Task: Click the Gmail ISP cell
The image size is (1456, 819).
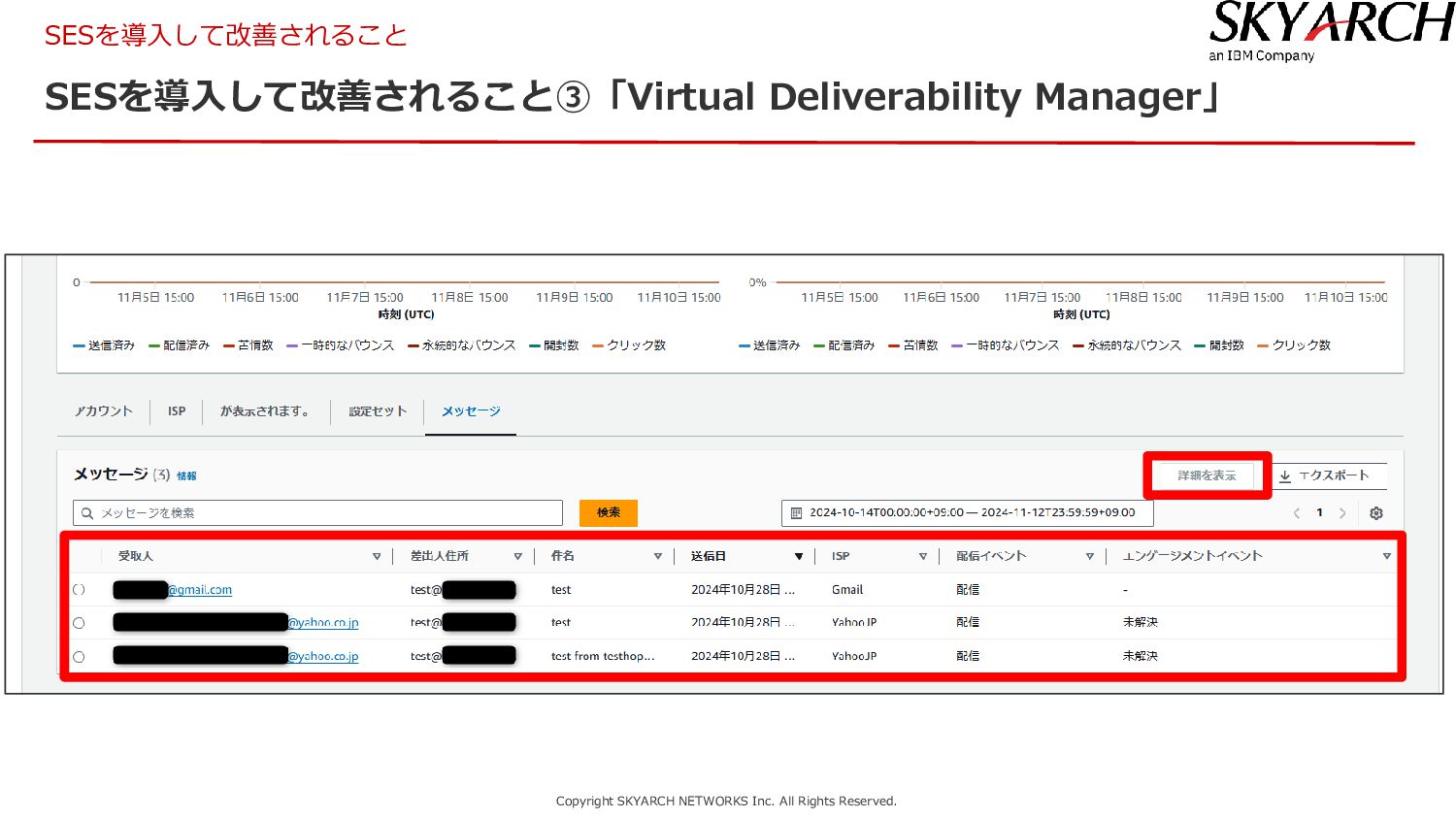Action: [x=847, y=590]
